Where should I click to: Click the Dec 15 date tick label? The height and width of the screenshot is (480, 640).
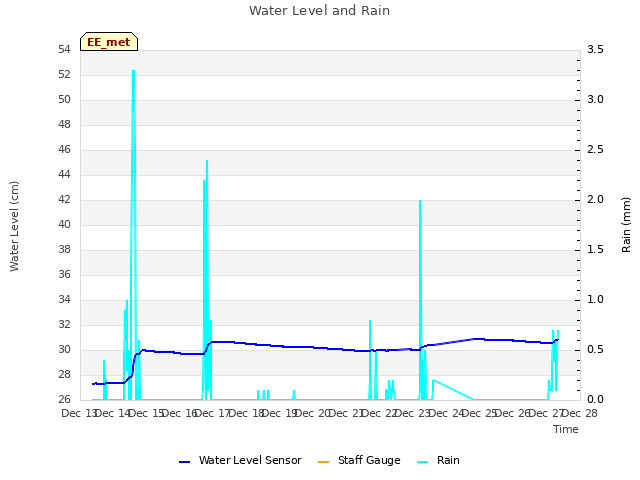coord(147,413)
